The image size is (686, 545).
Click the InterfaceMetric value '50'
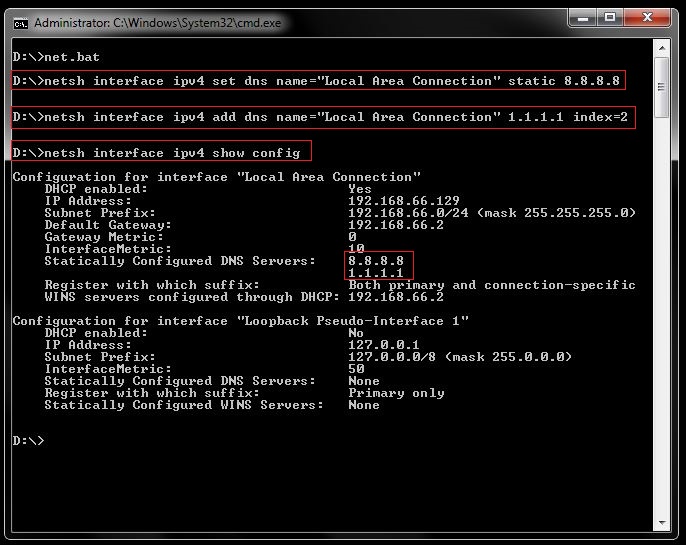click(x=356, y=369)
